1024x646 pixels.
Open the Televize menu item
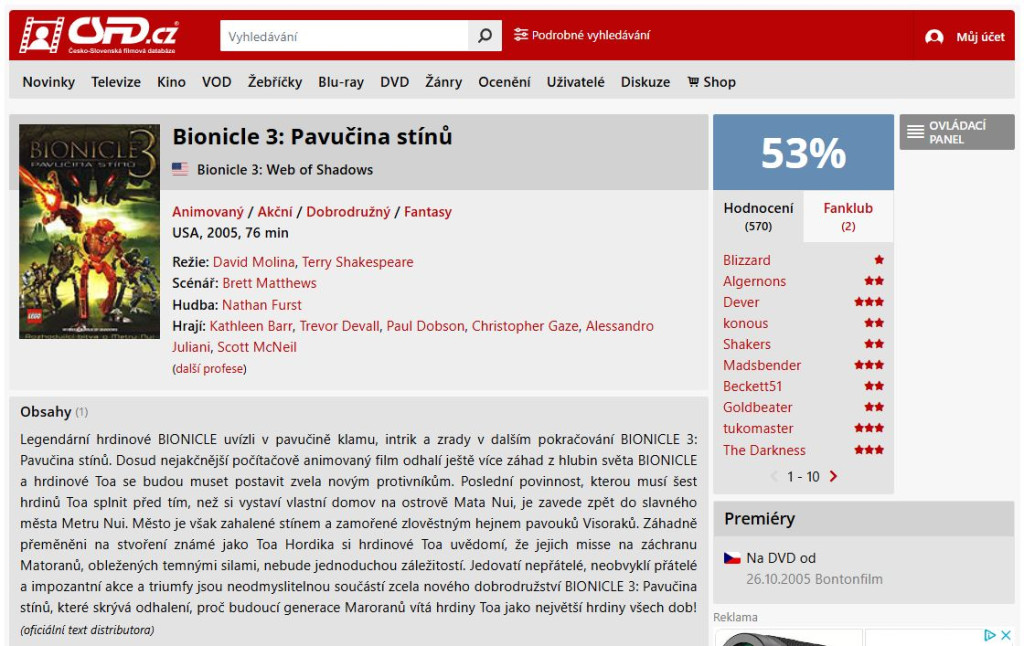[116, 82]
